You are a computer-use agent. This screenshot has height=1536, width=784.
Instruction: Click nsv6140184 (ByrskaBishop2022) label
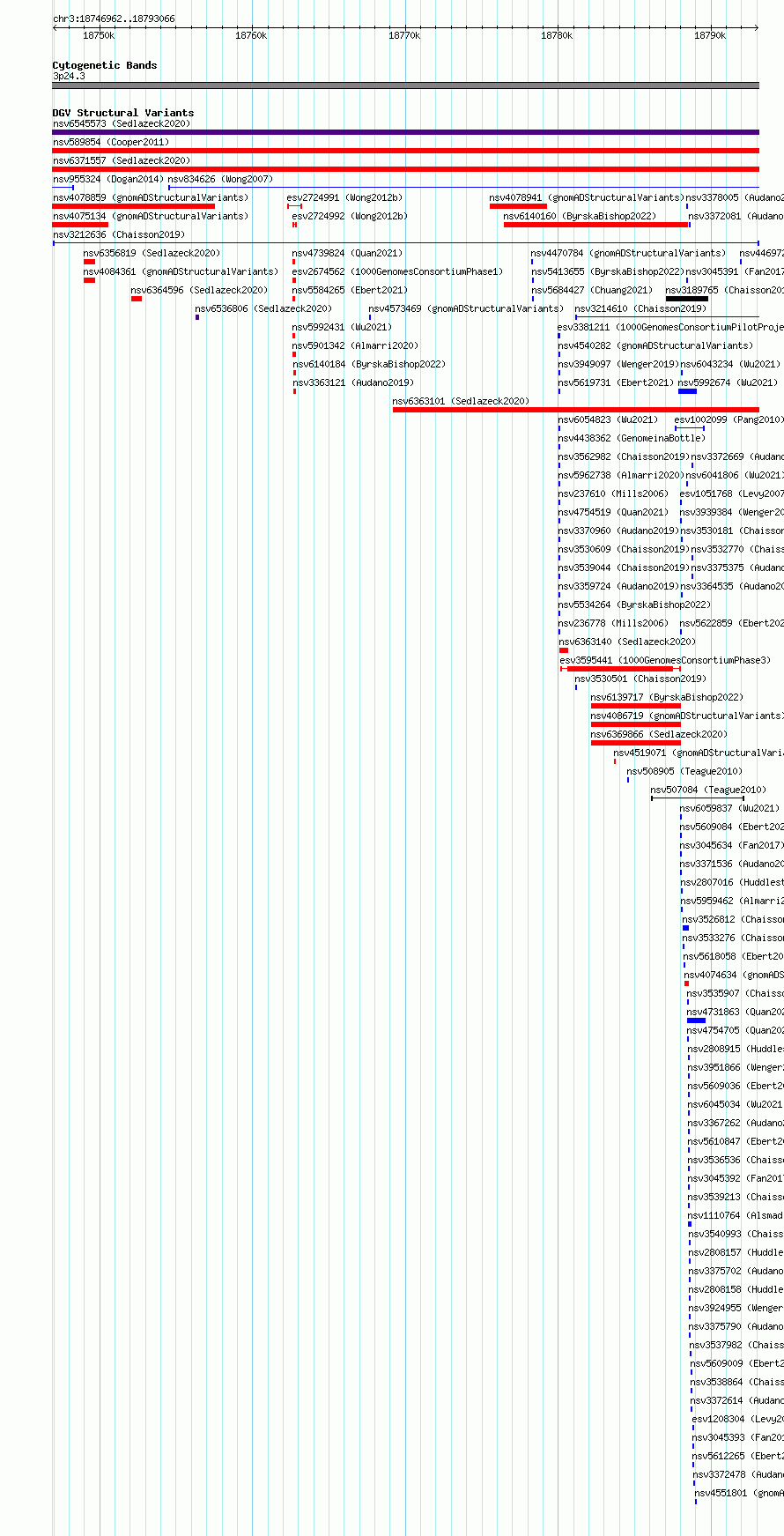pos(369,364)
